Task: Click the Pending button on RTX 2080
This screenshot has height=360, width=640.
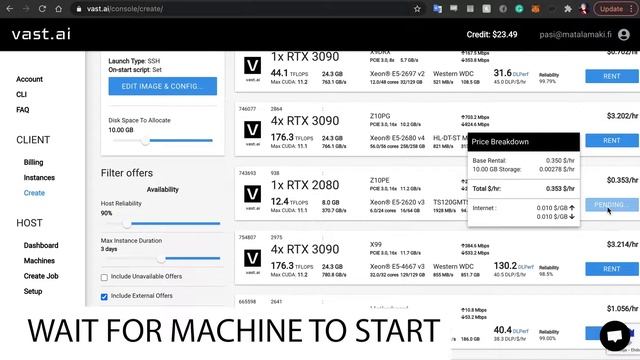Action: pyautogui.click(x=612, y=204)
